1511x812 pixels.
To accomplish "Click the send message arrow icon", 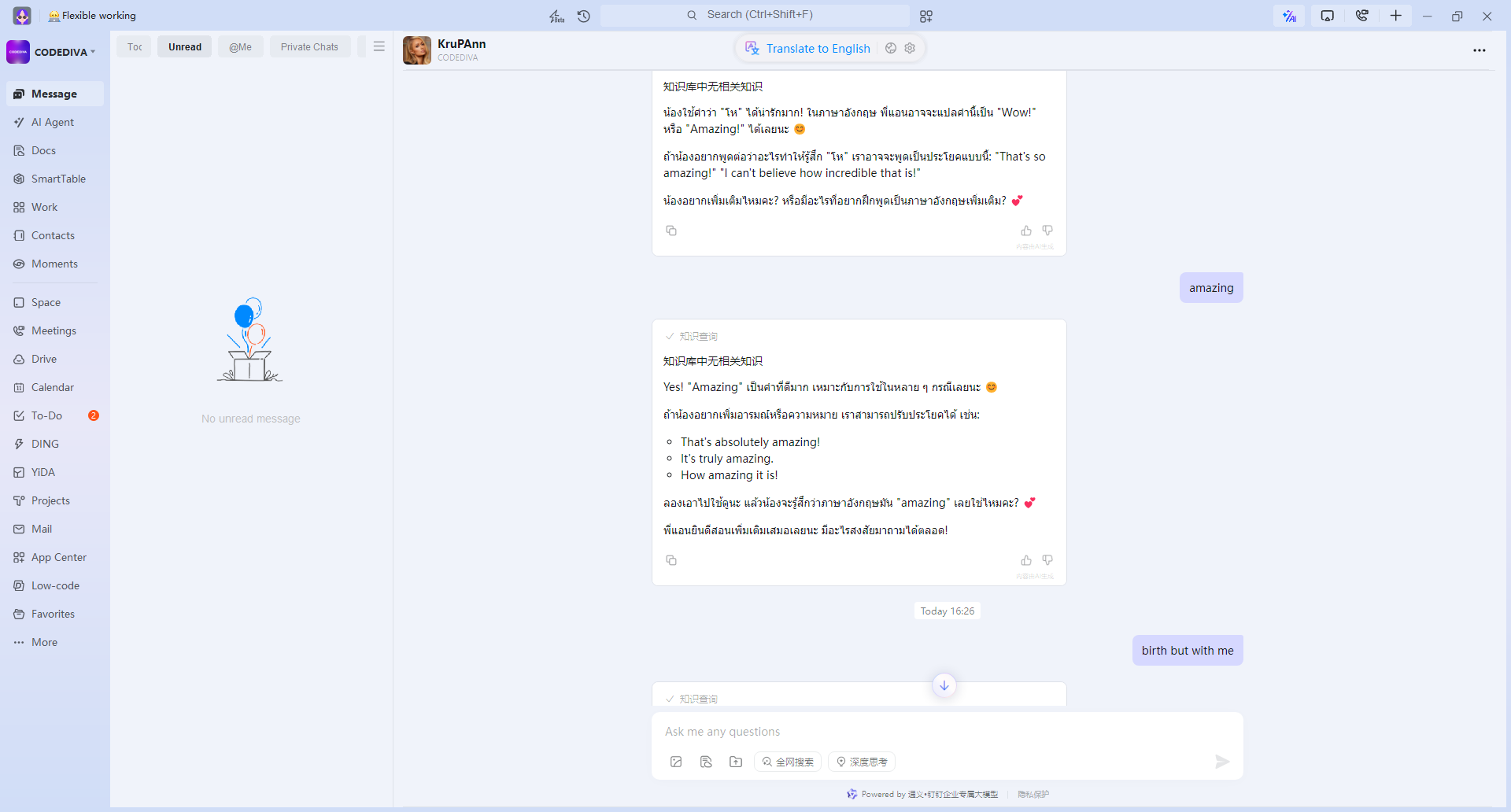I will (1221, 762).
